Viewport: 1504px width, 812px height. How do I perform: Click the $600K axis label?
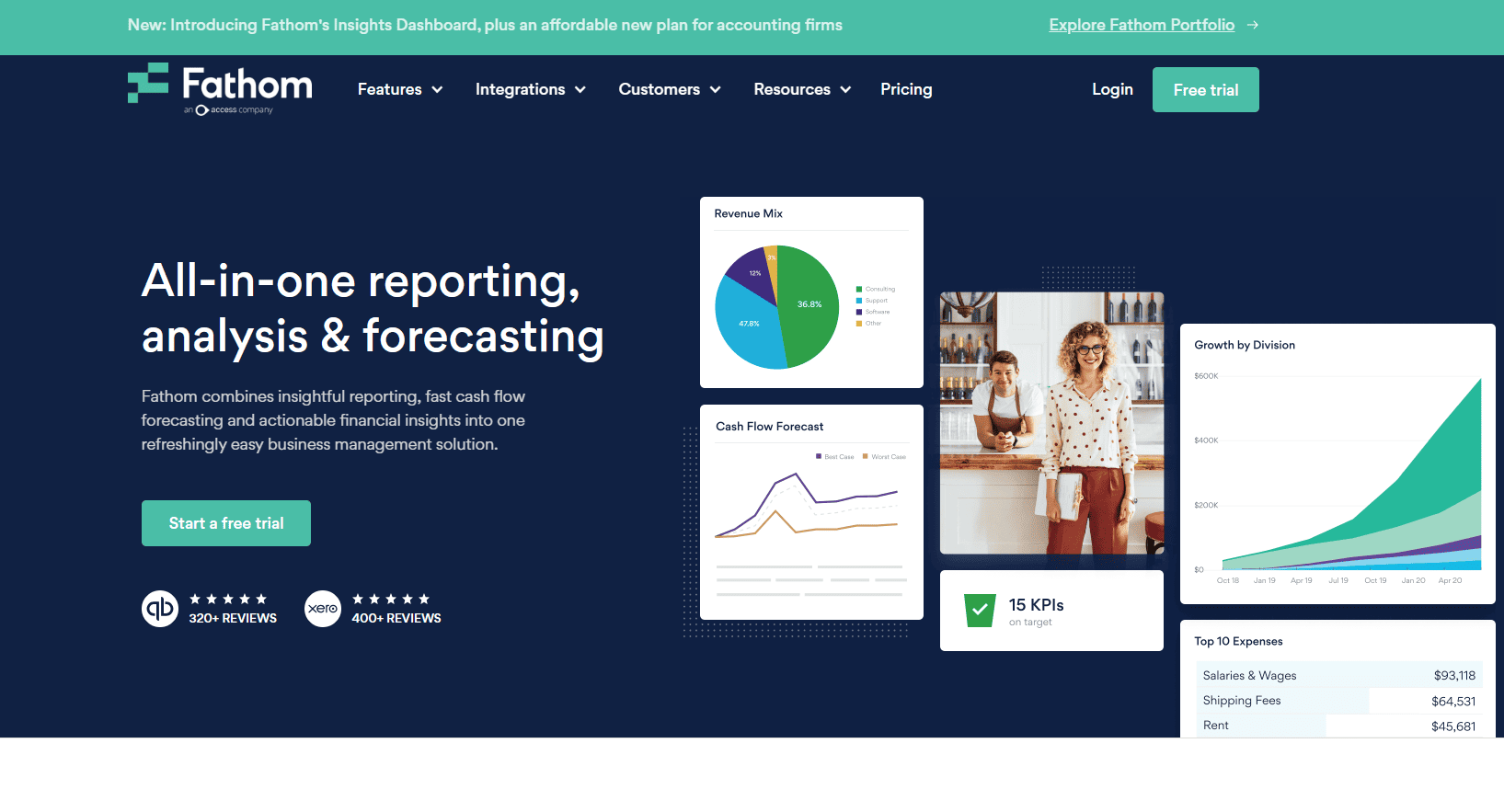(1206, 376)
